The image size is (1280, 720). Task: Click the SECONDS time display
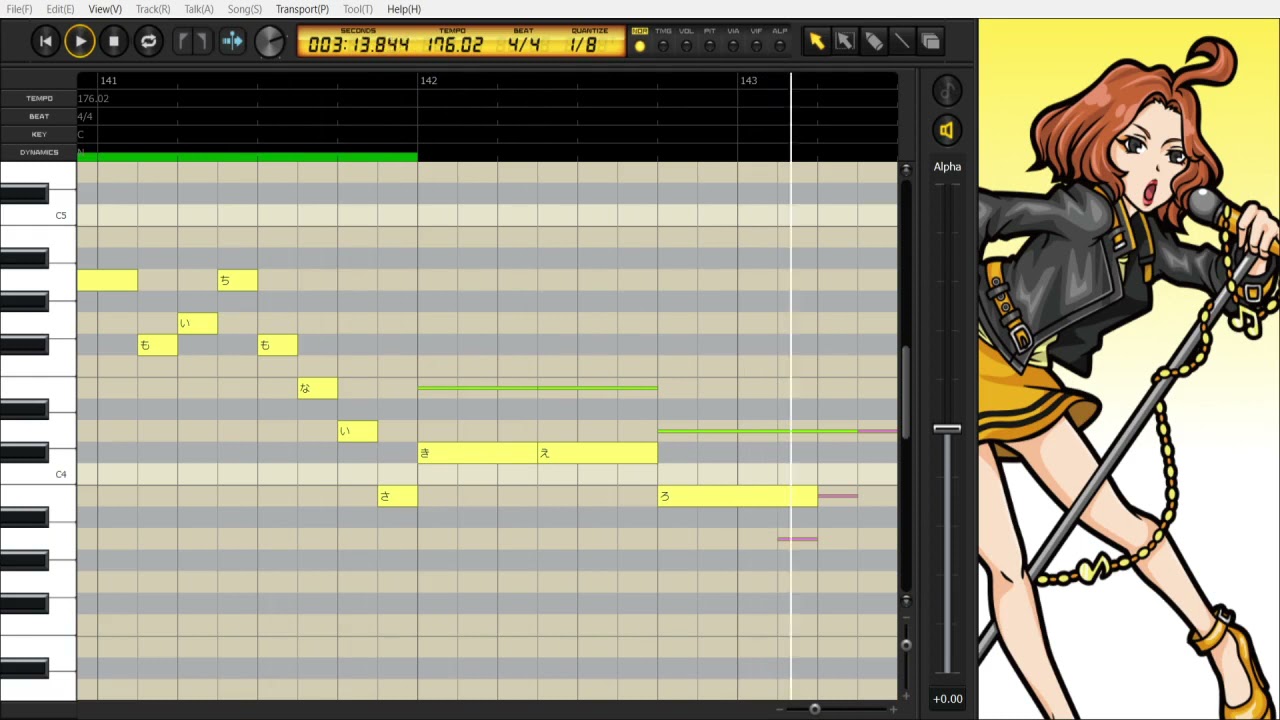tap(358, 41)
